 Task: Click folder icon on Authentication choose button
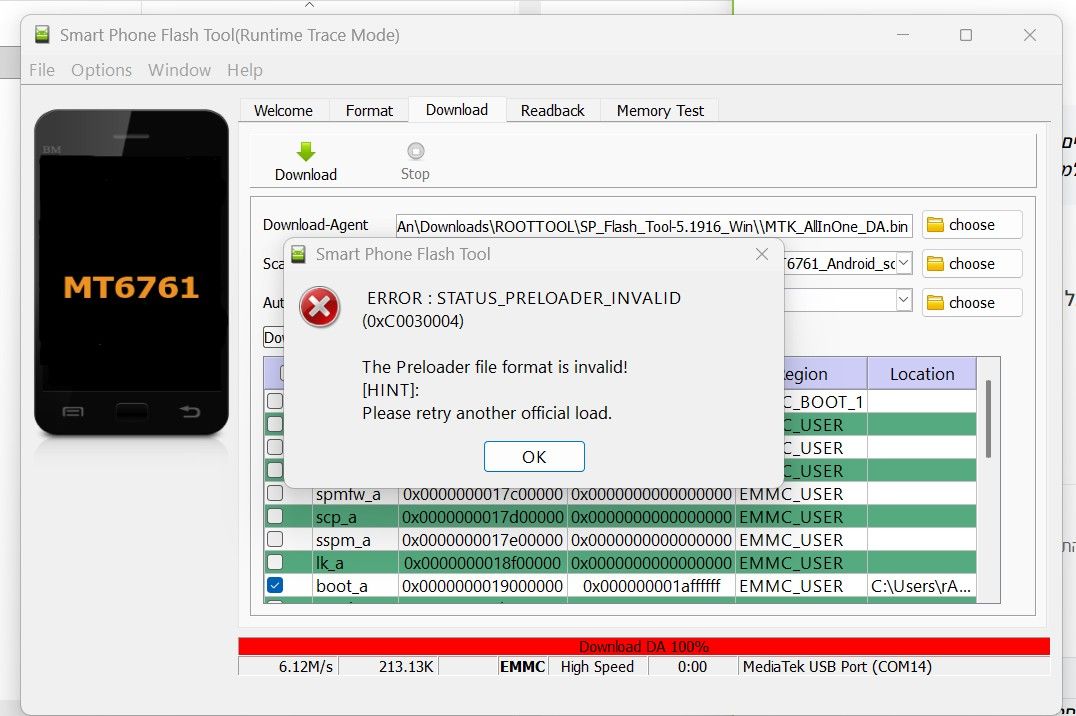pos(935,303)
